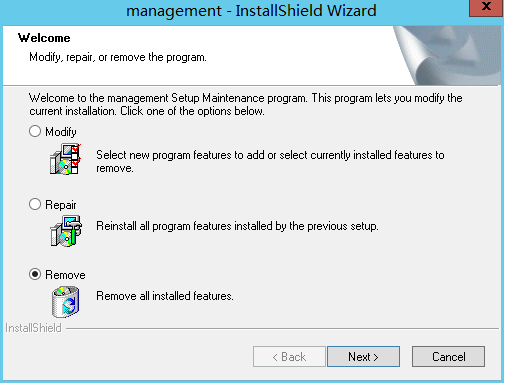Select the Repair radio button

tap(35, 204)
